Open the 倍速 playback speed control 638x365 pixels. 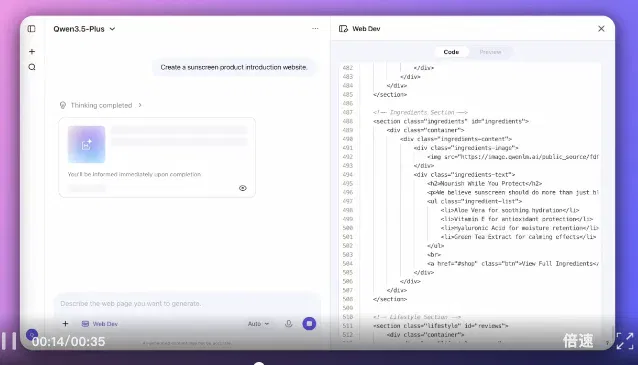click(x=578, y=341)
